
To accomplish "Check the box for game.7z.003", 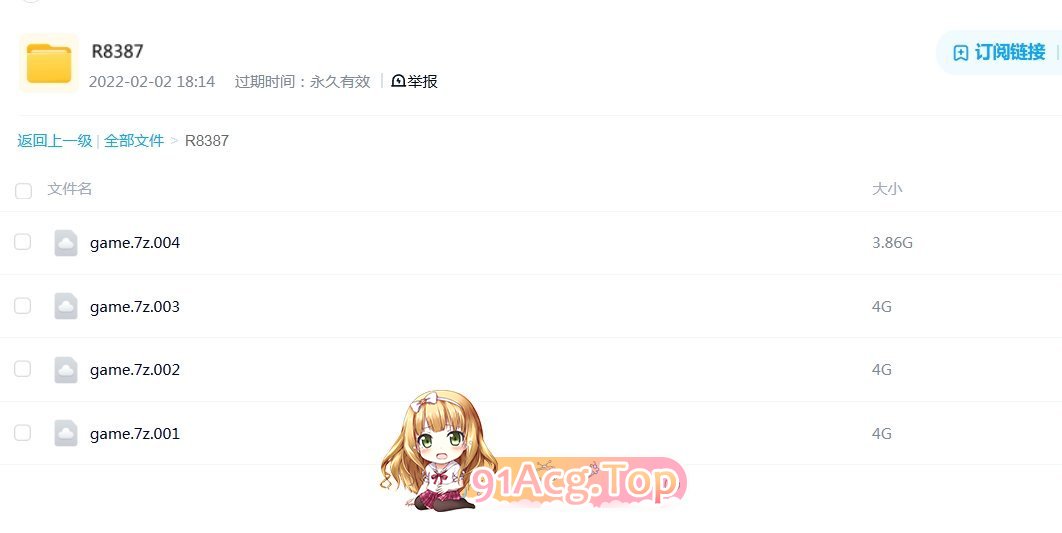I will 22,305.
